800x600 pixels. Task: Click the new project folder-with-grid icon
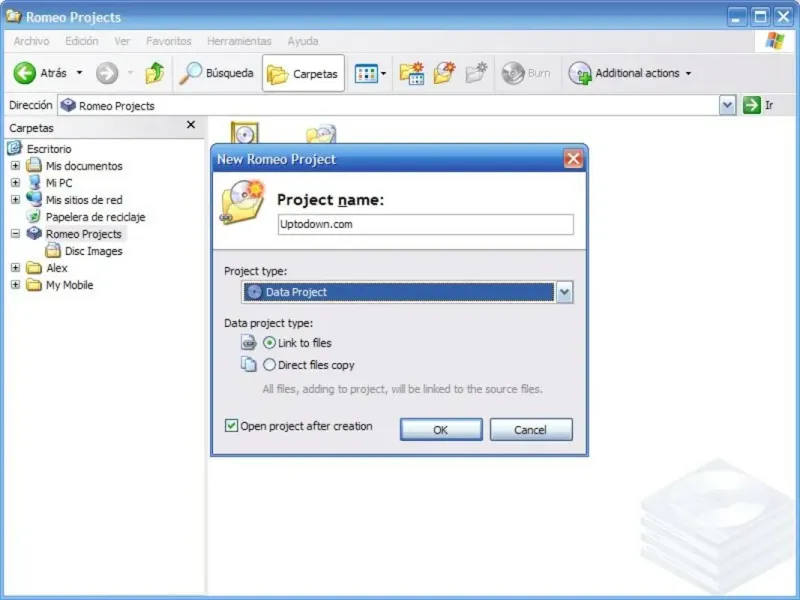pyautogui.click(x=412, y=73)
